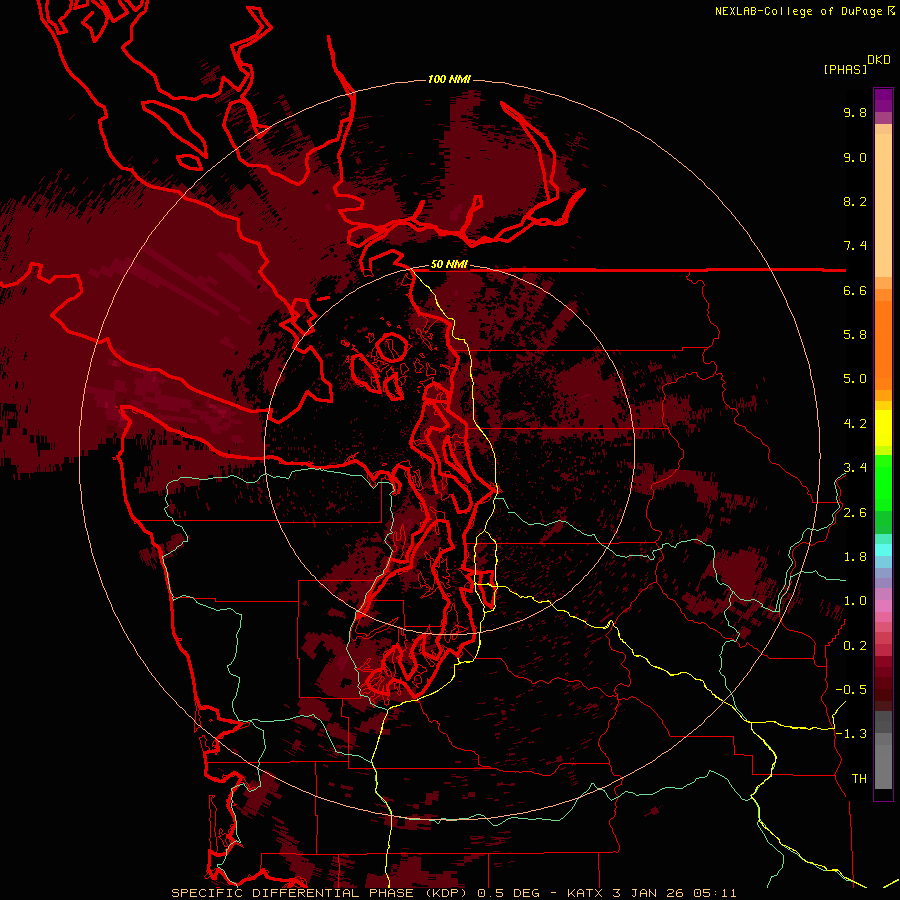
Task: Click the TH threshold label on the scale
Action: point(859,779)
